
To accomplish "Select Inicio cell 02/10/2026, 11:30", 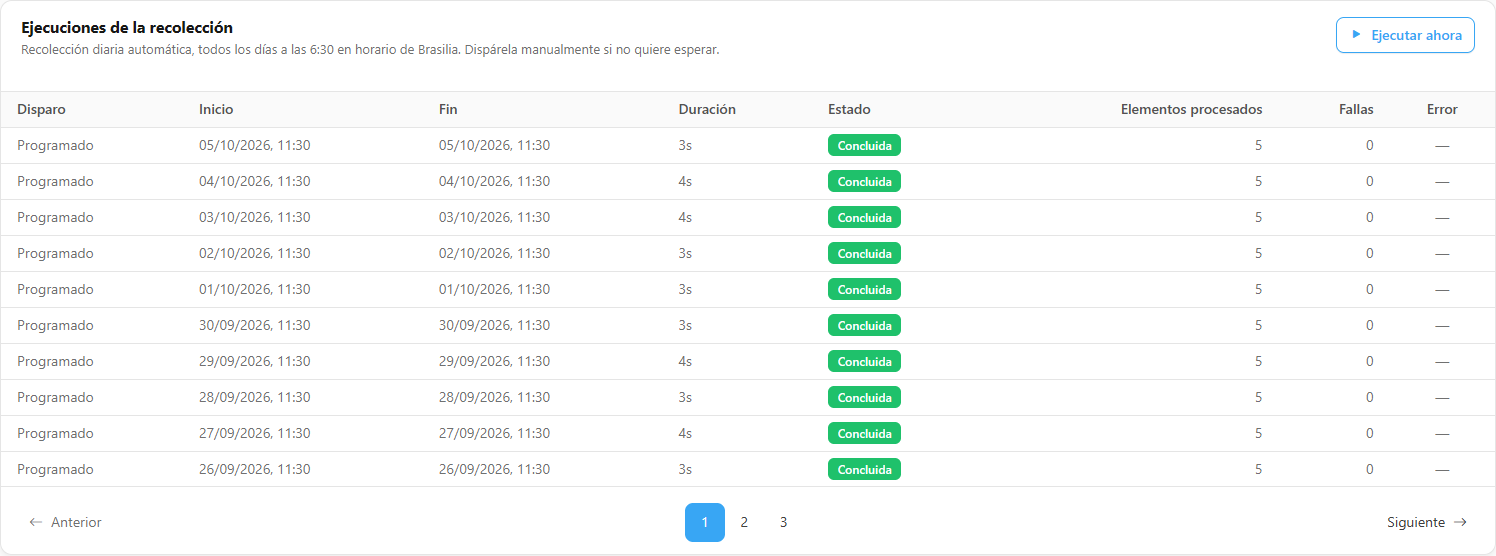I will (x=254, y=253).
